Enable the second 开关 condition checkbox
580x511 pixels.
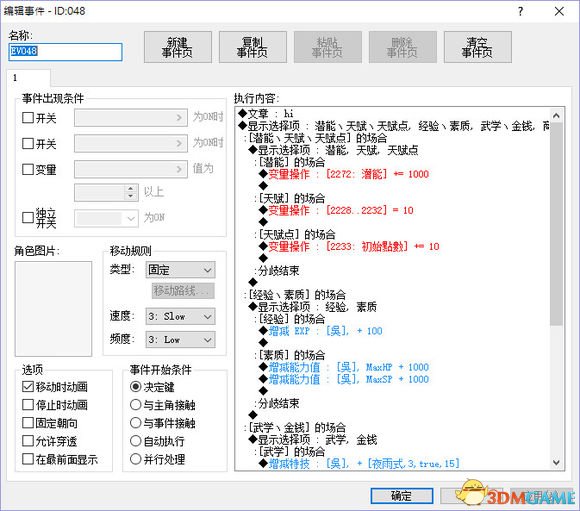[28, 143]
